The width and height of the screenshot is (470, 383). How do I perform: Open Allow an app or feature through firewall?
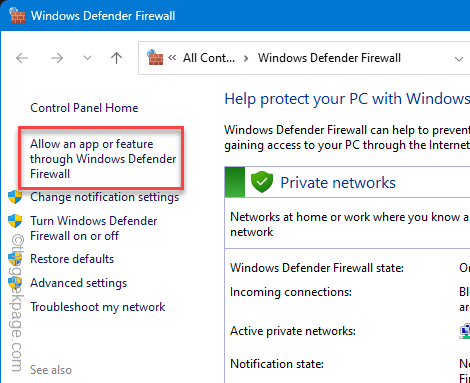[x=103, y=159]
